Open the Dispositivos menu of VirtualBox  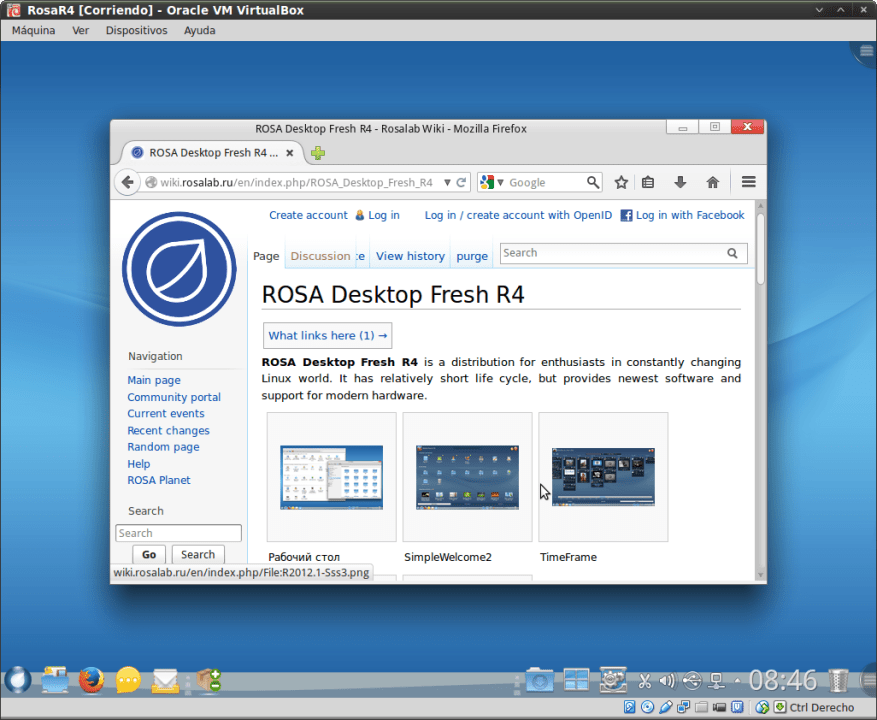pyautogui.click(x=138, y=30)
